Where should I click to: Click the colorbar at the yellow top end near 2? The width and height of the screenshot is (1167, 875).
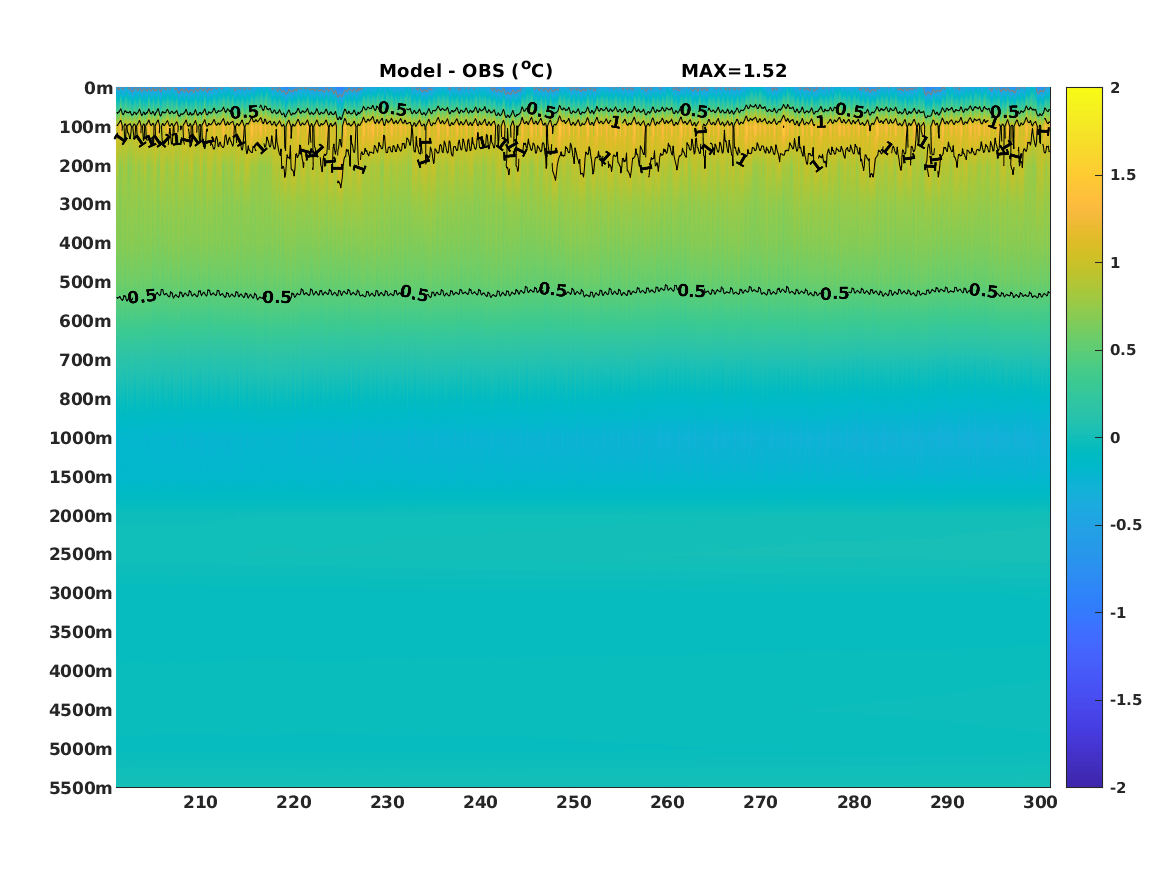(x=1084, y=92)
